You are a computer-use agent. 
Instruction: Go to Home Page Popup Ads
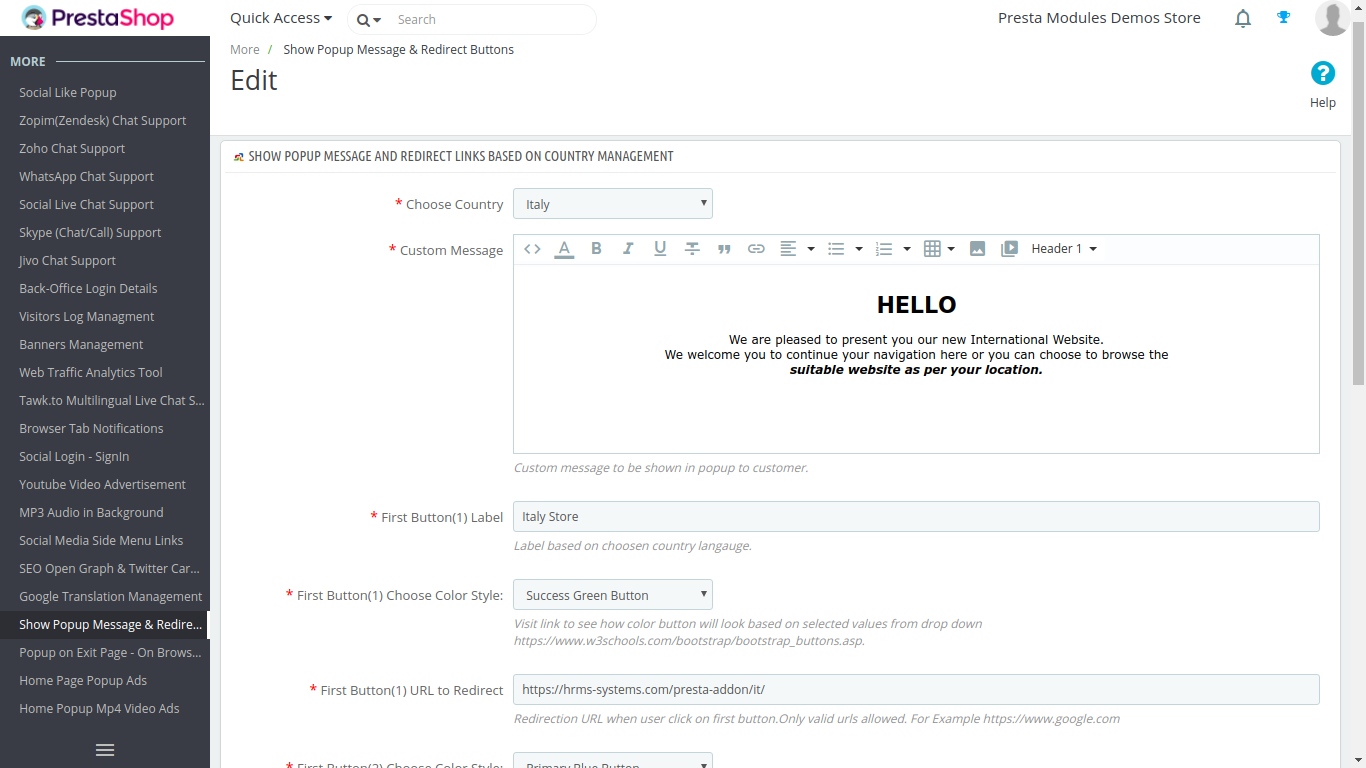(83, 680)
